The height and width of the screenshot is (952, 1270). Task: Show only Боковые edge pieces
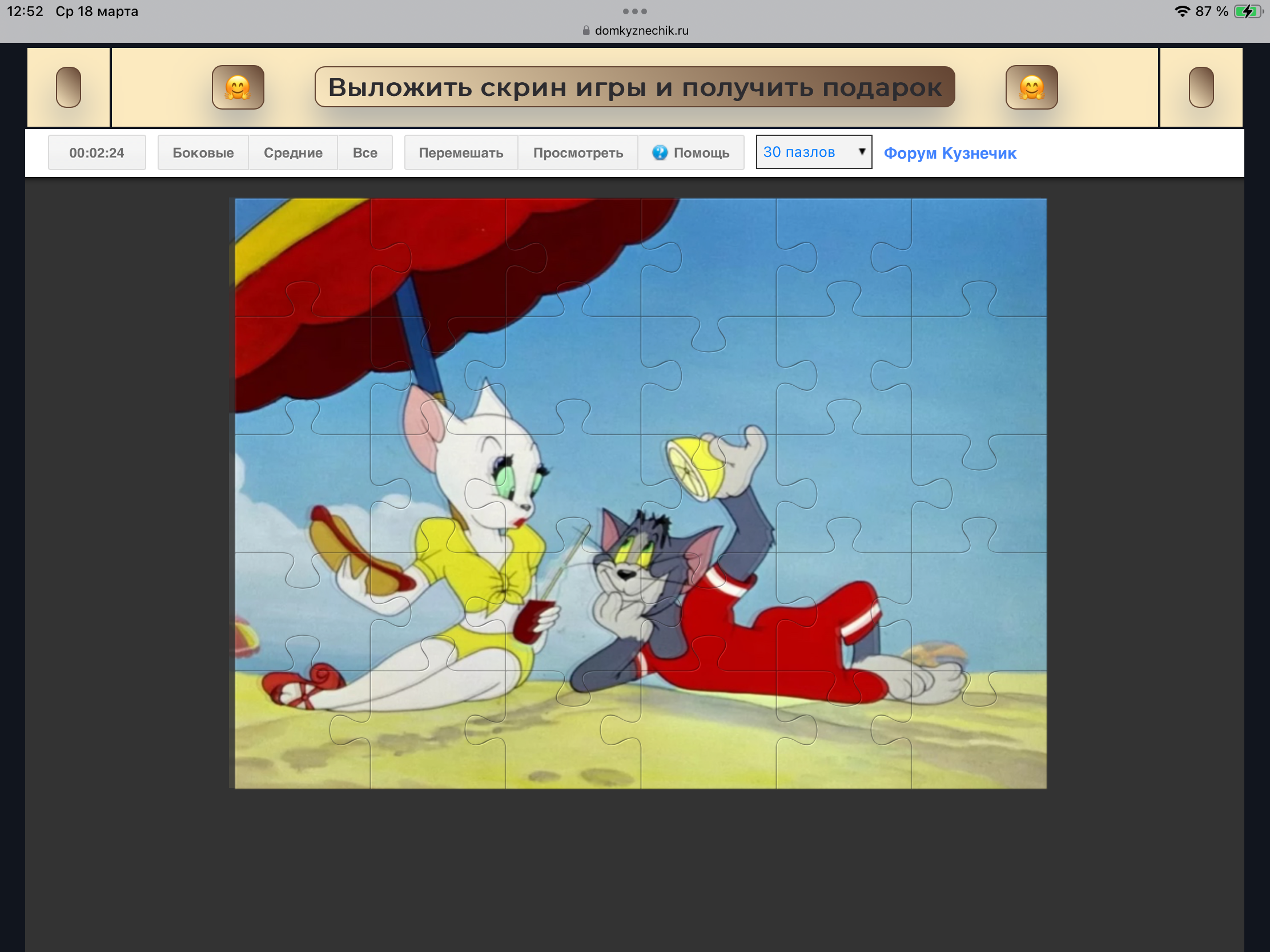[203, 152]
